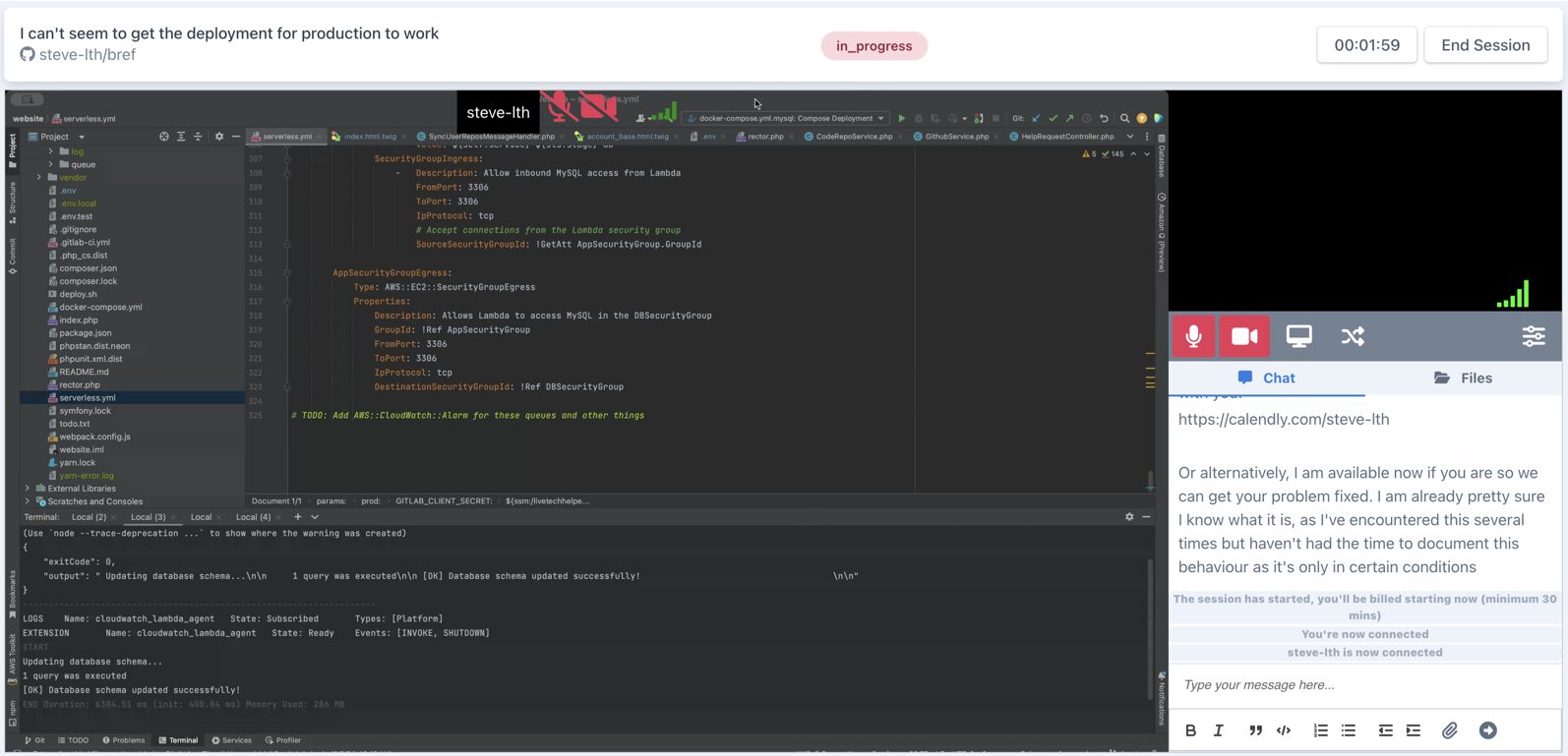Viewport: 1568px width, 756px height.
Task: Insert a blockquote in chat editor
Action: click(1255, 730)
